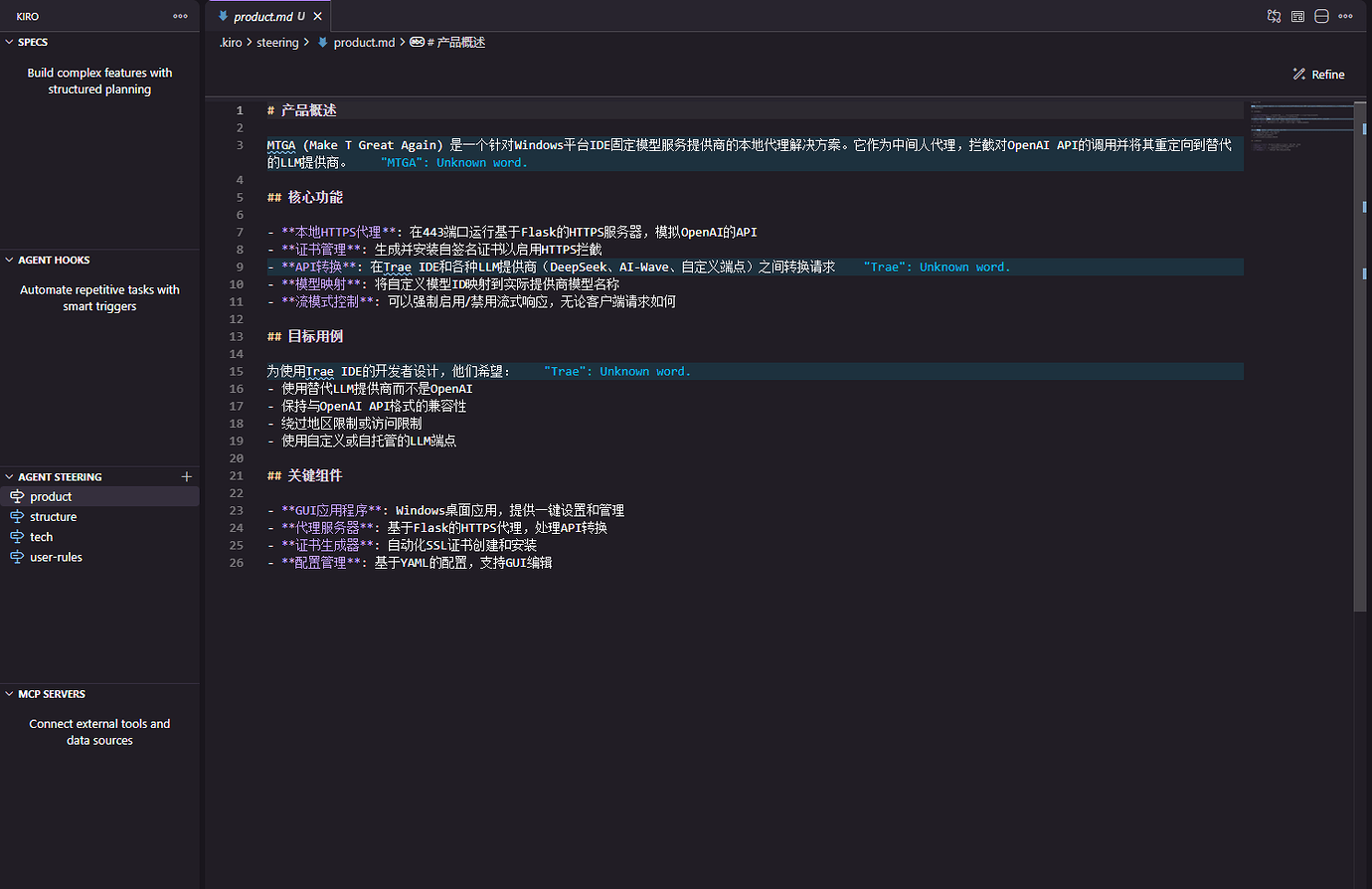Click .kiro in the breadcrumb path
Screen dimensions: 1372x889
coord(231,43)
